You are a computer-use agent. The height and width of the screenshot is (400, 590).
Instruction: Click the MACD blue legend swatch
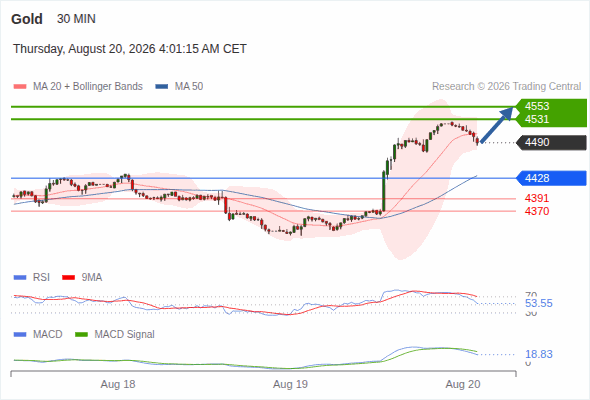point(20,334)
